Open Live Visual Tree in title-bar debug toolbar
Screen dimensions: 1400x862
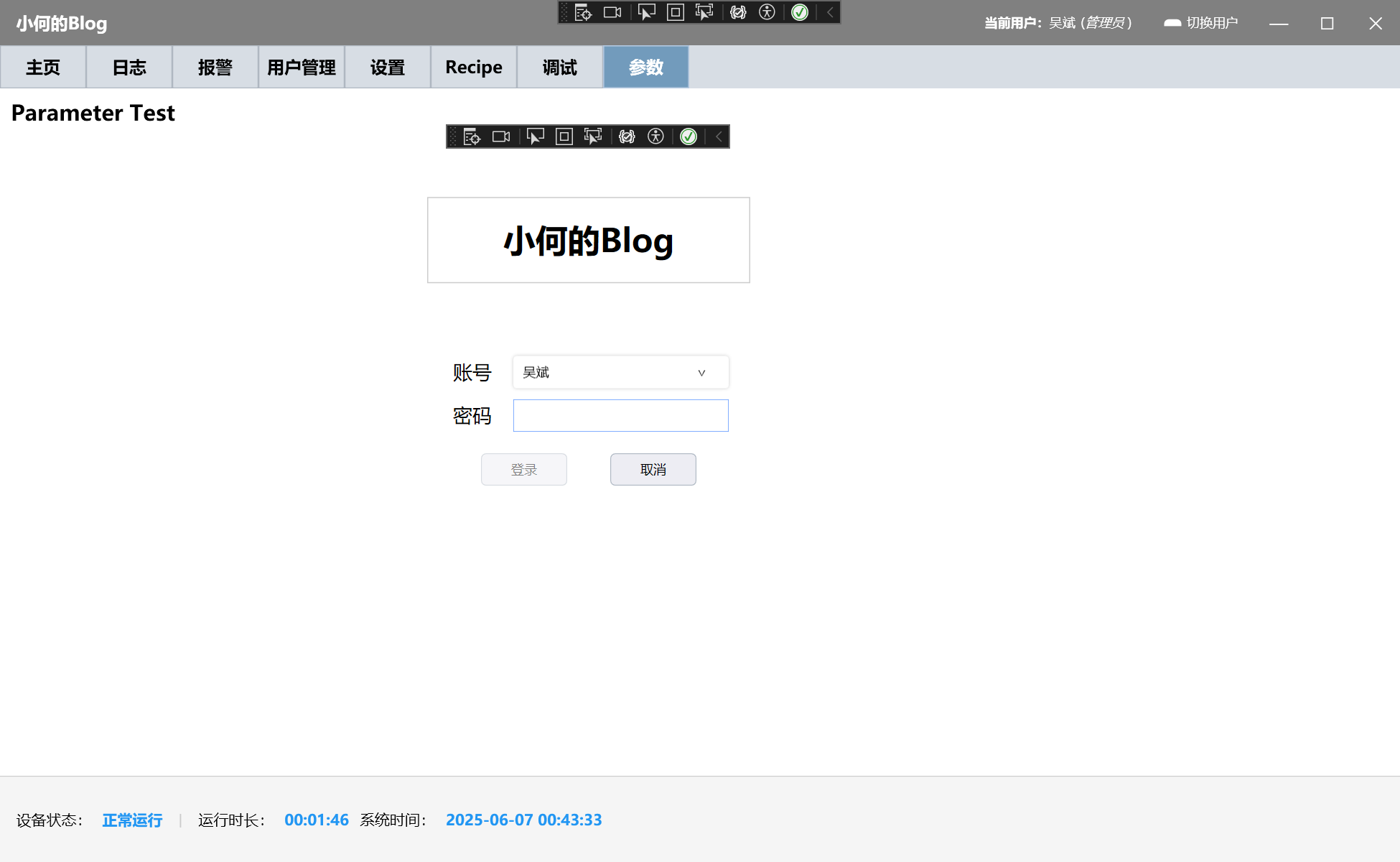coord(583,12)
